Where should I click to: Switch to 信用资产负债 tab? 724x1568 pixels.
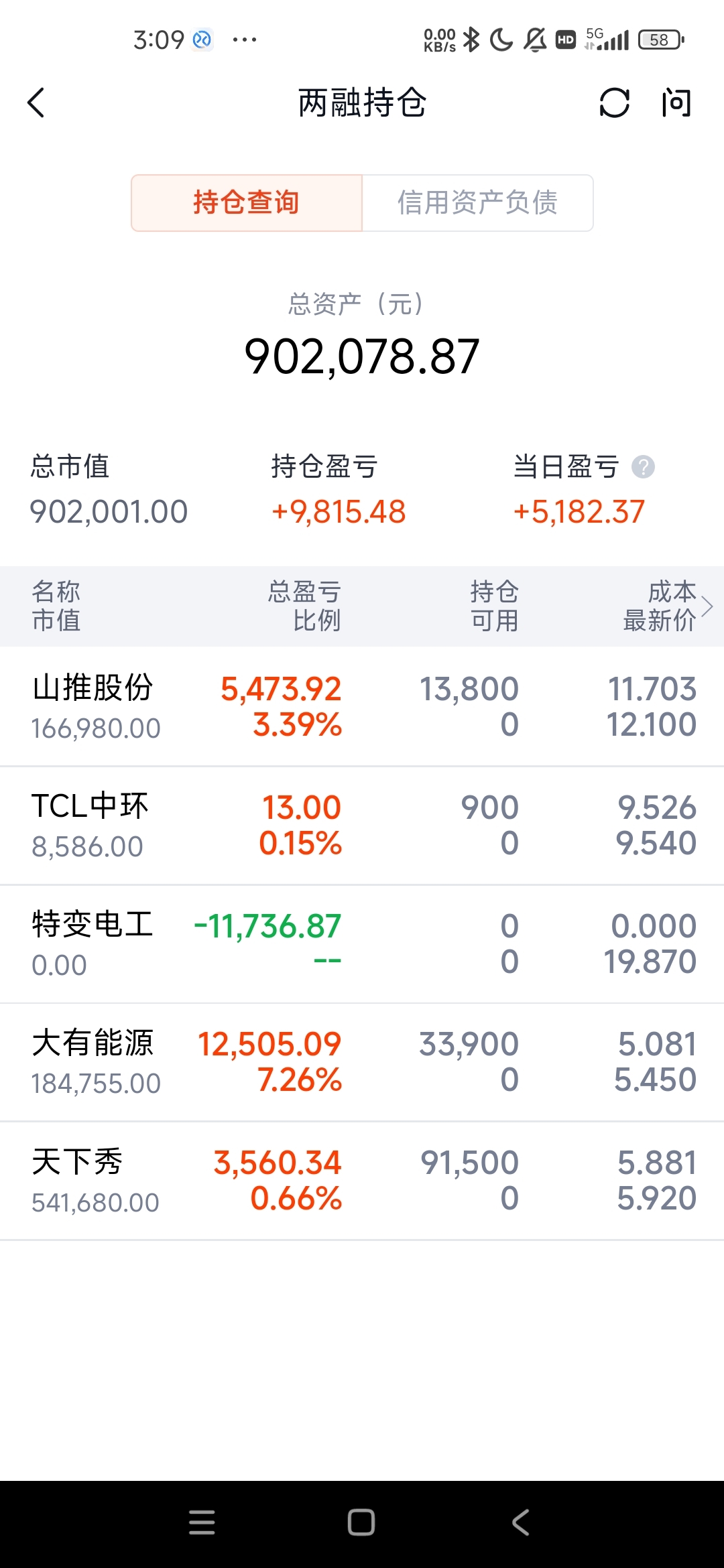(x=477, y=202)
